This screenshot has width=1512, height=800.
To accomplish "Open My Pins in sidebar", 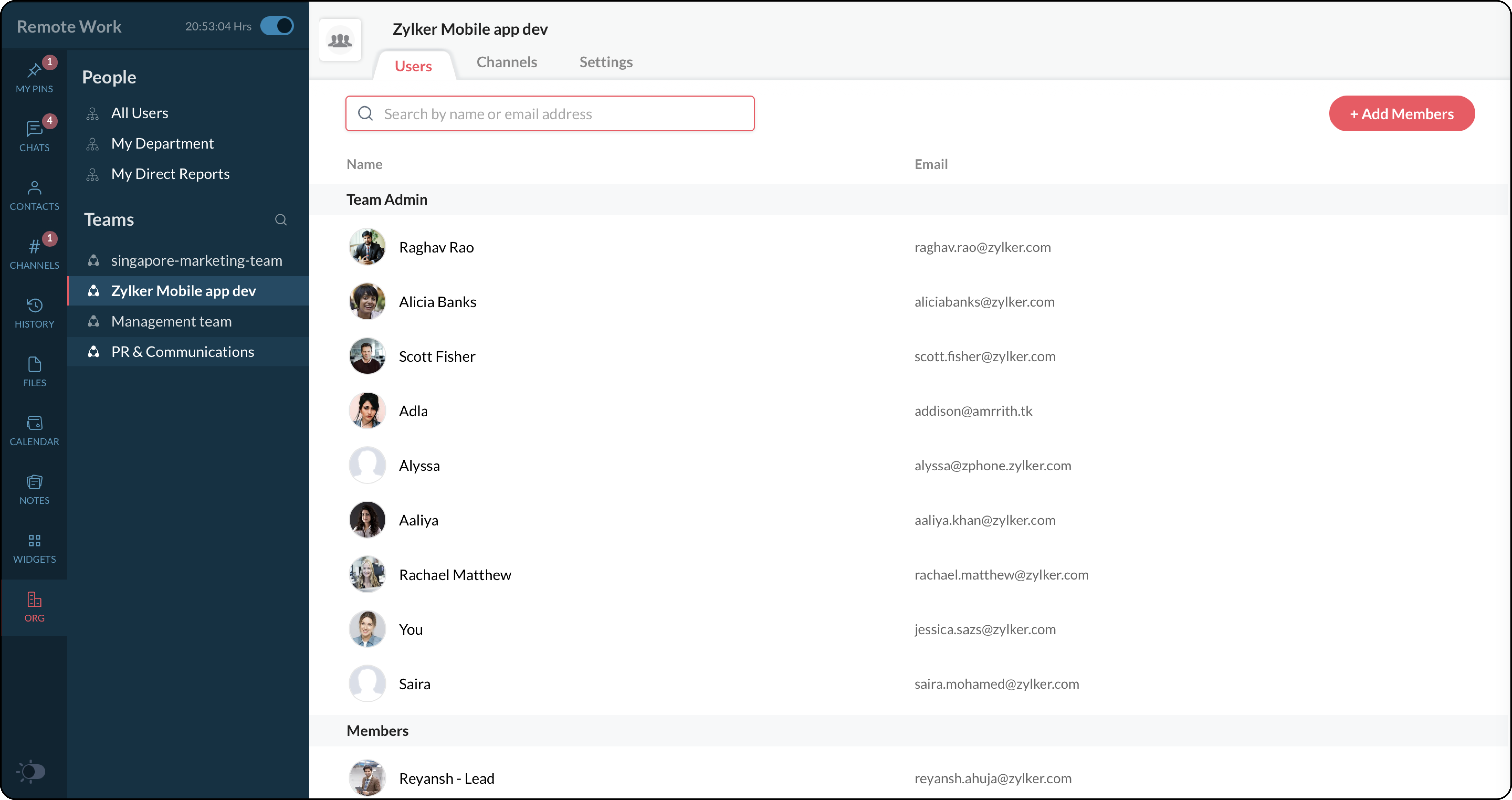I will point(34,78).
